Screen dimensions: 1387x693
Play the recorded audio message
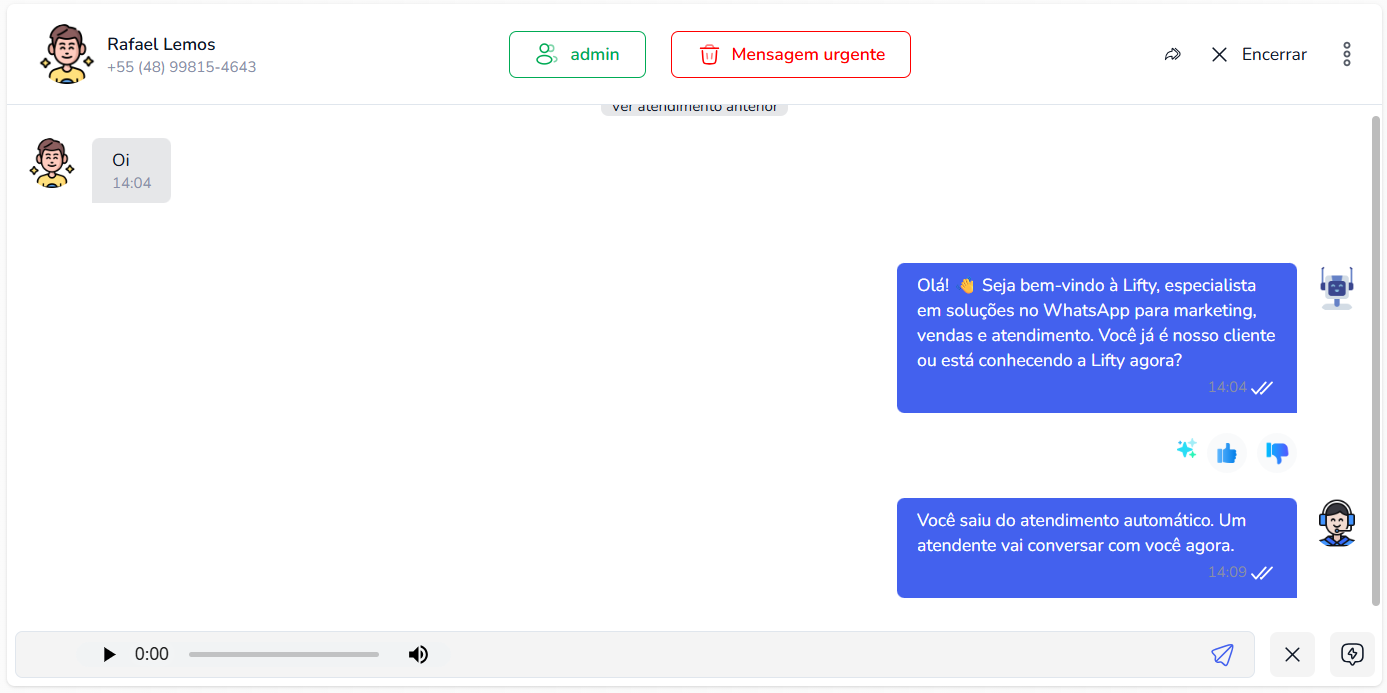(x=109, y=655)
